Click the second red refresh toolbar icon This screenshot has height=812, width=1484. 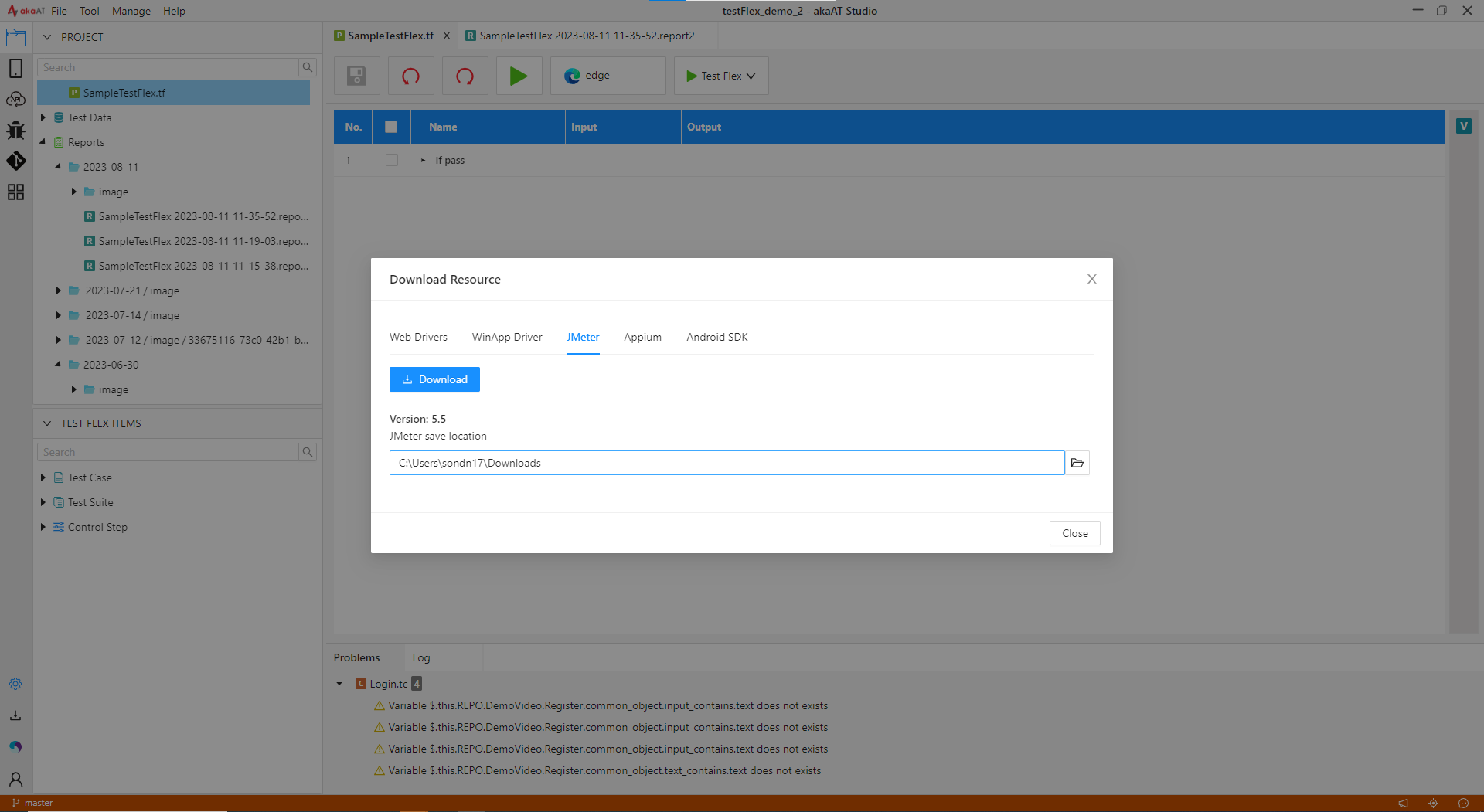[465, 76]
